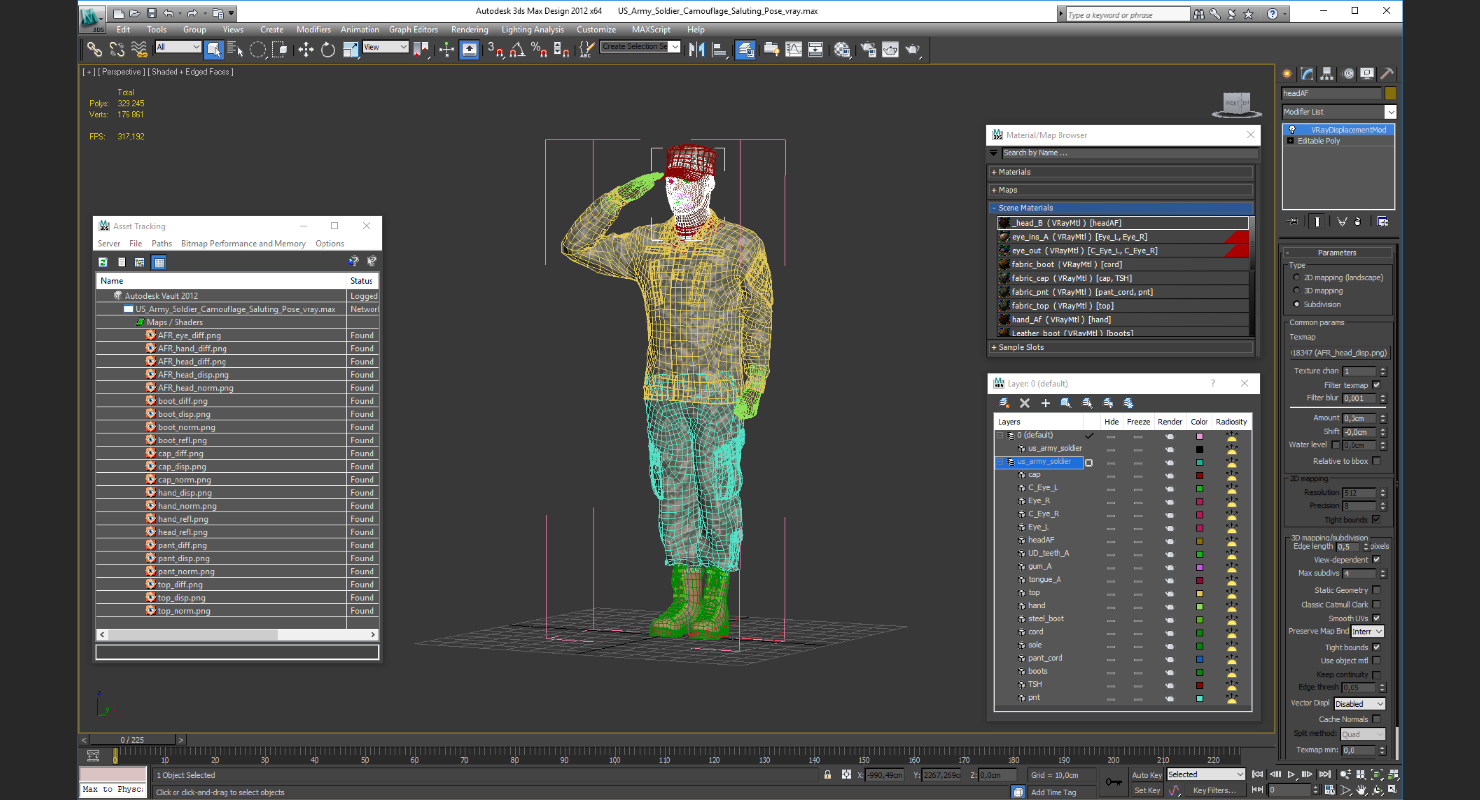This screenshot has width=1480, height=800.
Task: Open Paths menu in Asset Tracking
Action: click(x=162, y=244)
